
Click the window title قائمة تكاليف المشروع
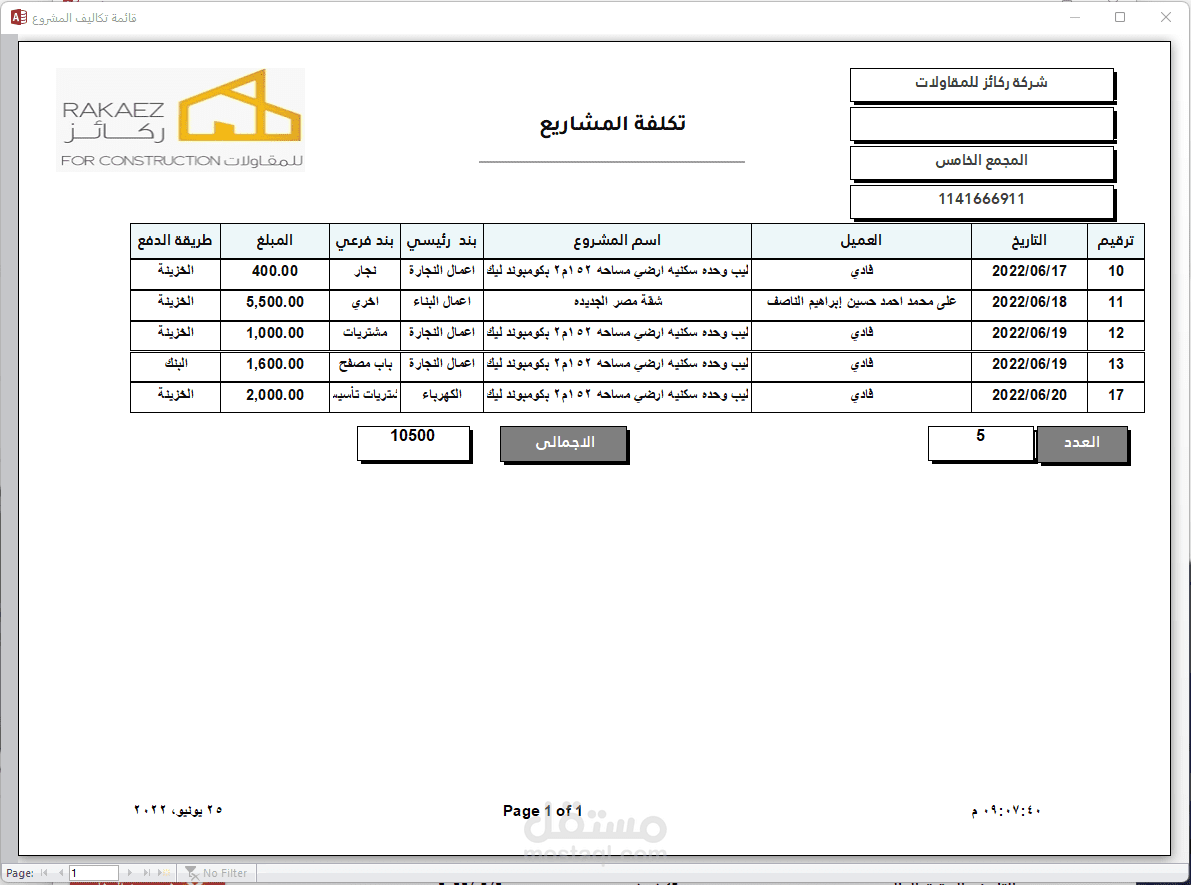point(84,17)
